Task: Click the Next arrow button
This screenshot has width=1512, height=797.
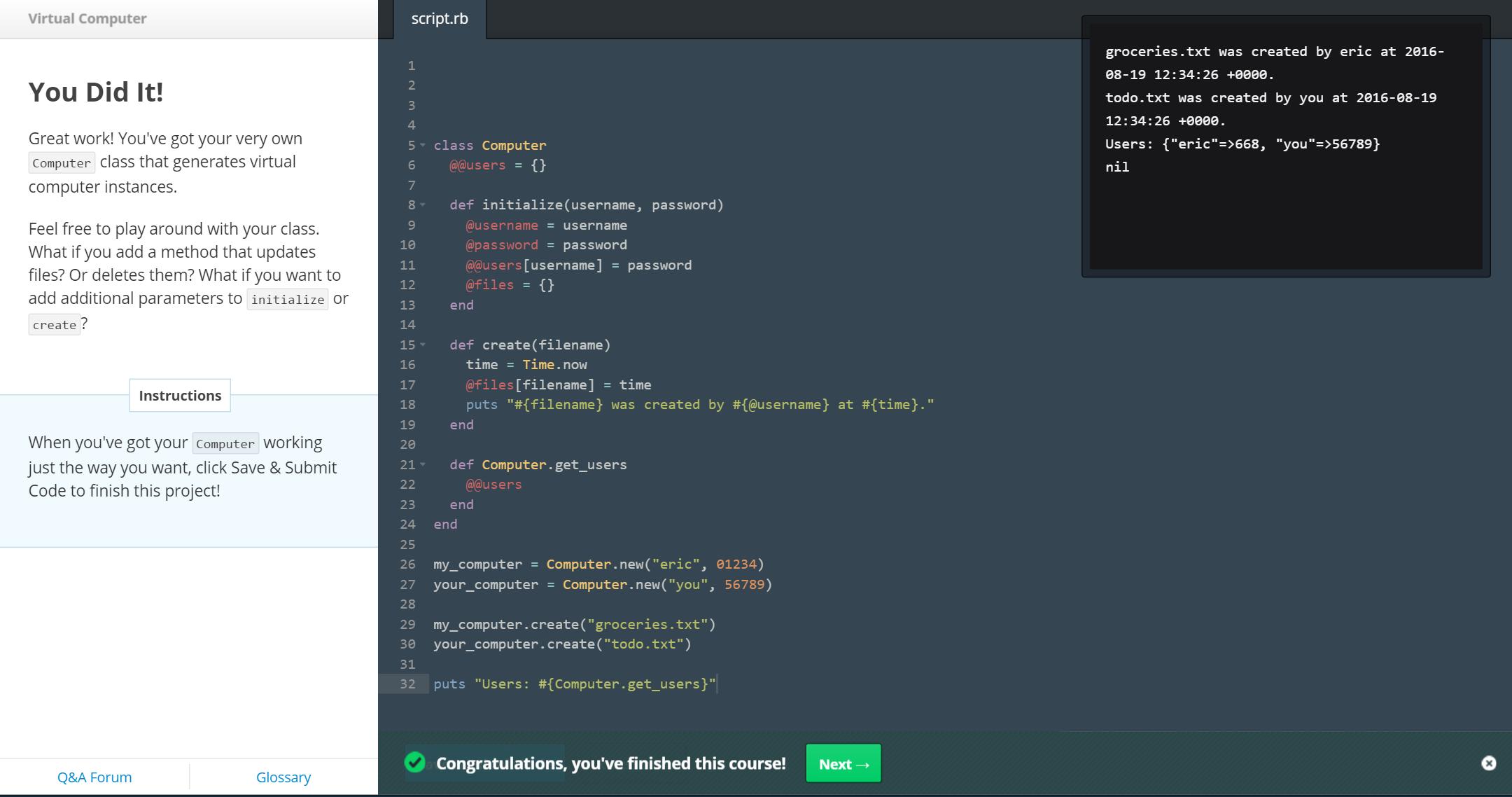Action: click(x=843, y=763)
